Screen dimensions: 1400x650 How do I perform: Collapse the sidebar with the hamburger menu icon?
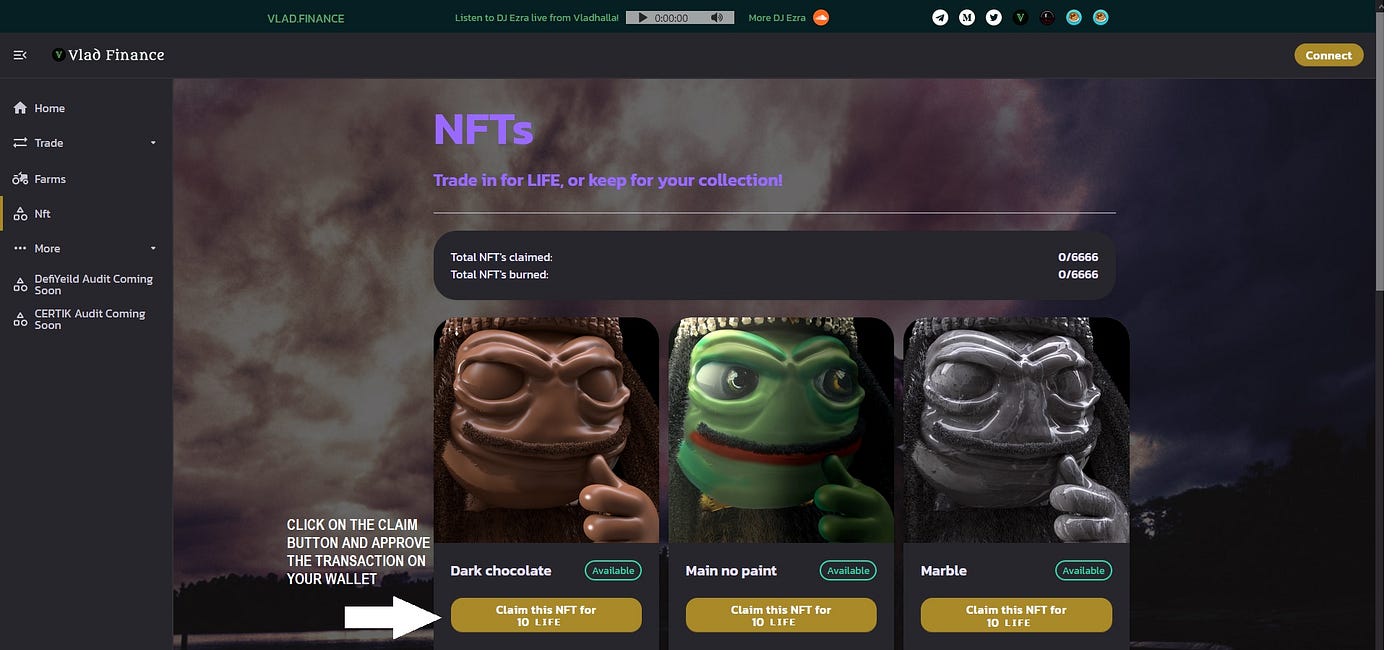(20, 55)
